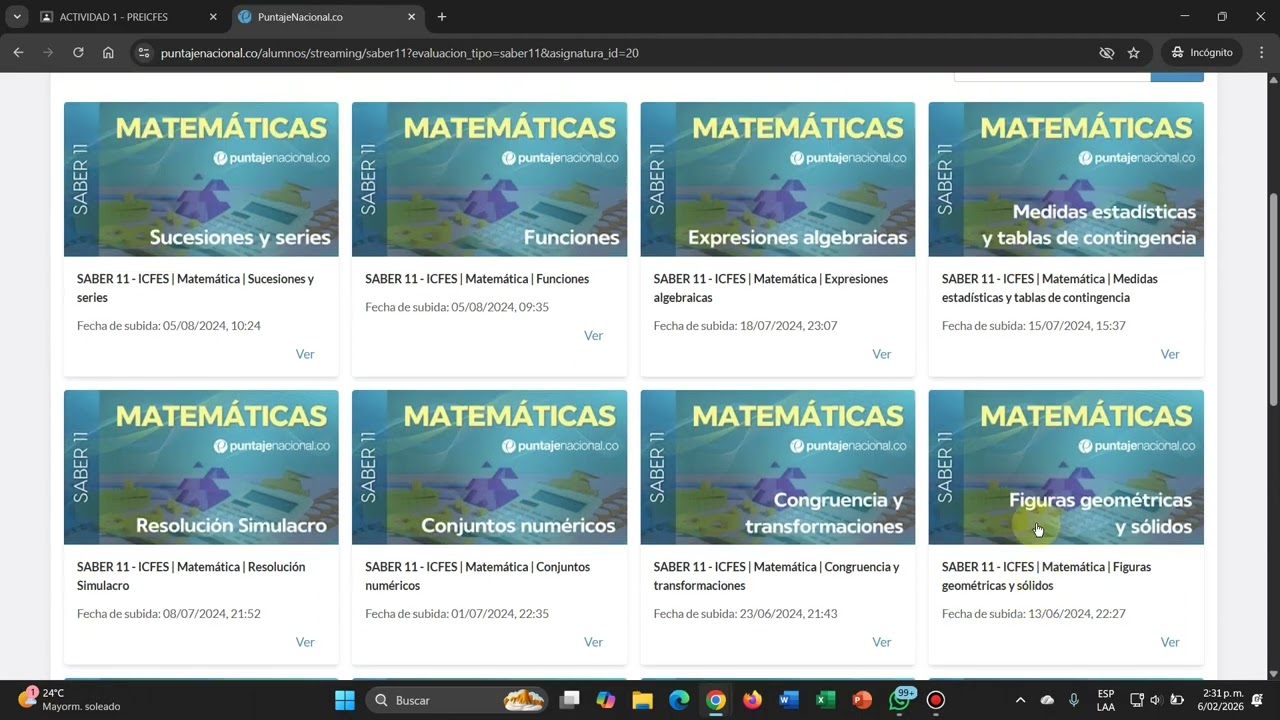Click date 'Fecha de subida: 23/06/2024, 21:43'
Screen dimensions: 1280x720
point(745,614)
